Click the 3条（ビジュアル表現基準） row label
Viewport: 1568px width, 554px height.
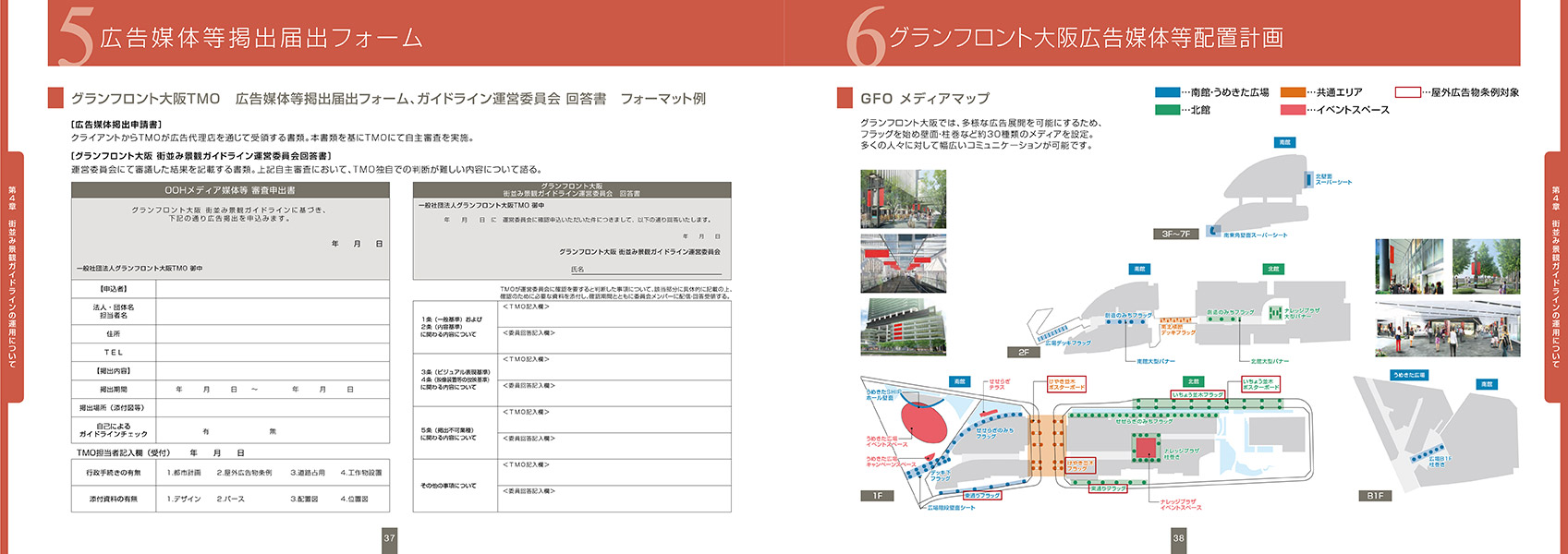(x=456, y=379)
